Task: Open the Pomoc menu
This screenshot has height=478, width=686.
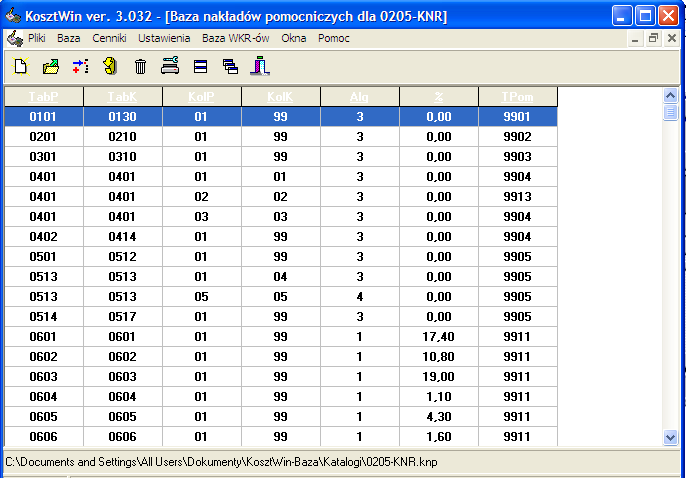Action: tap(334, 38)
